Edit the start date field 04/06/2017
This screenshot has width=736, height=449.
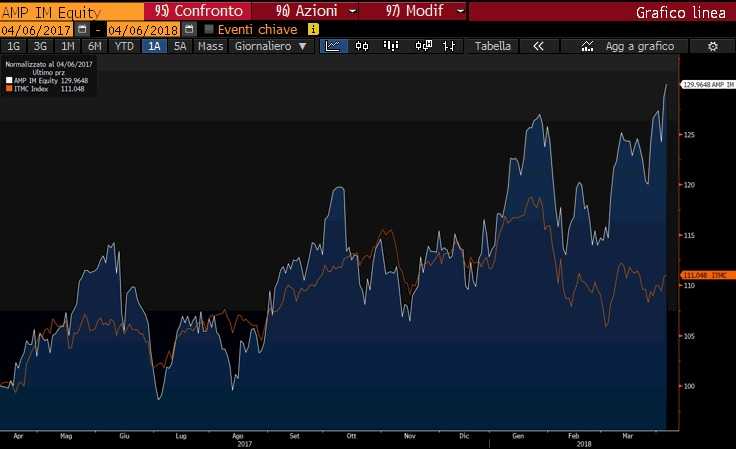tap(37, 30)
